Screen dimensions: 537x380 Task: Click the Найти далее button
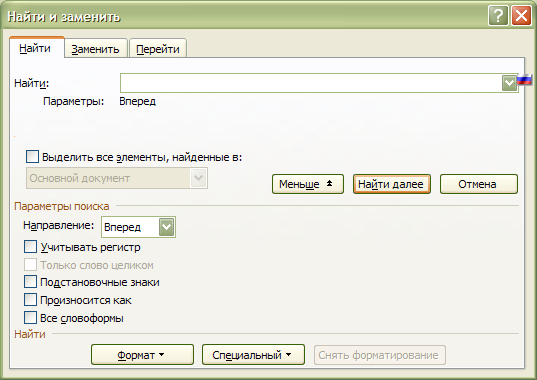tap(391, 184)
